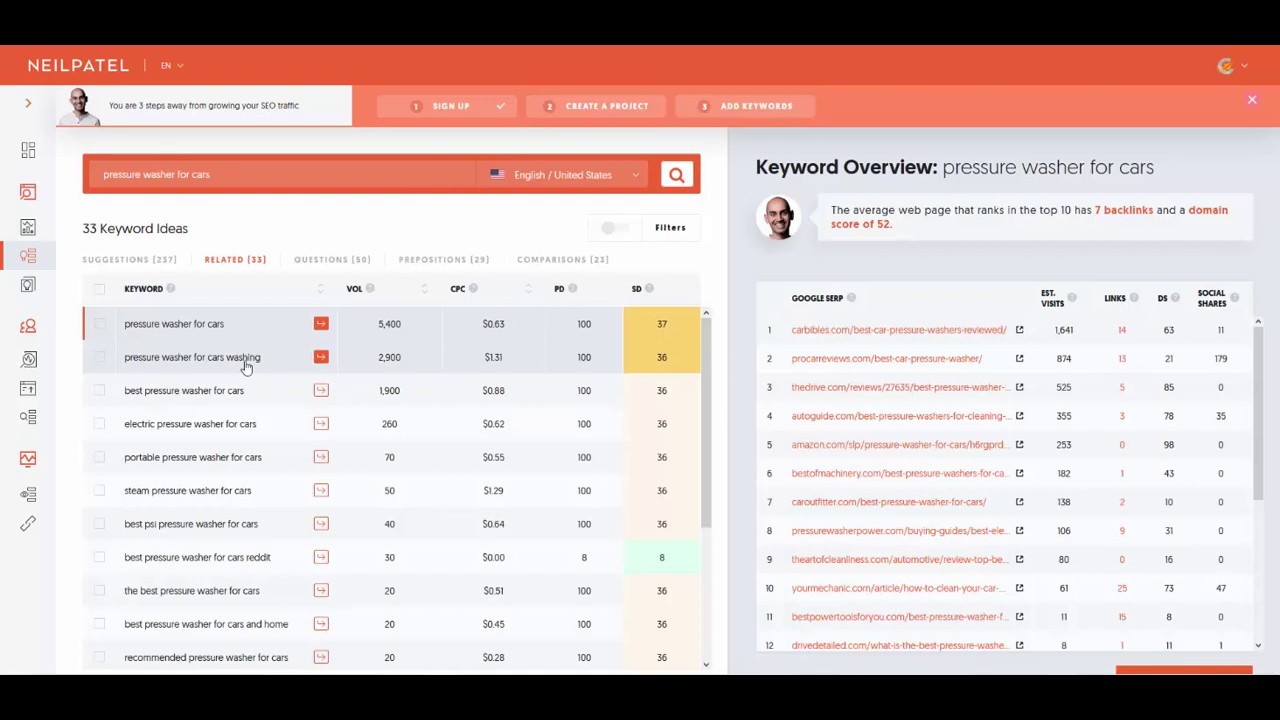
Task: Click the info icon next to CPC
Action: click(473, 289)
